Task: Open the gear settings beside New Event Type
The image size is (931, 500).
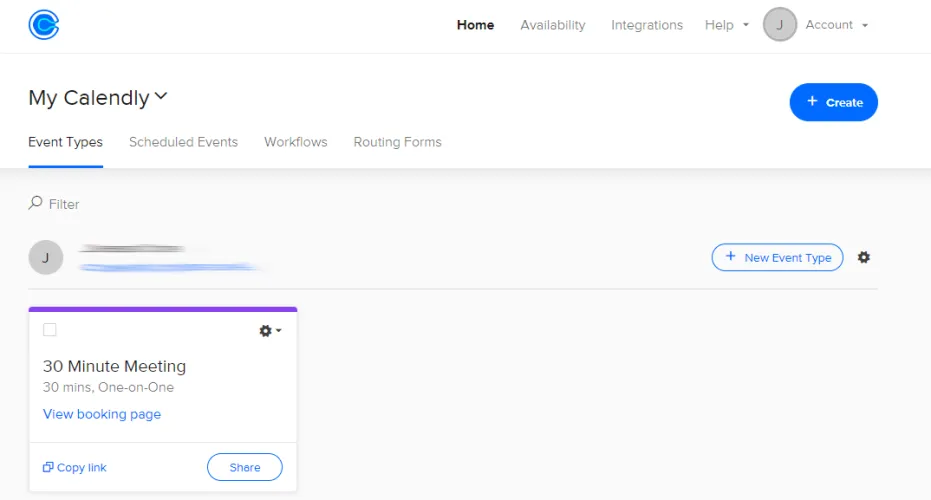Action: coord(864,257)
